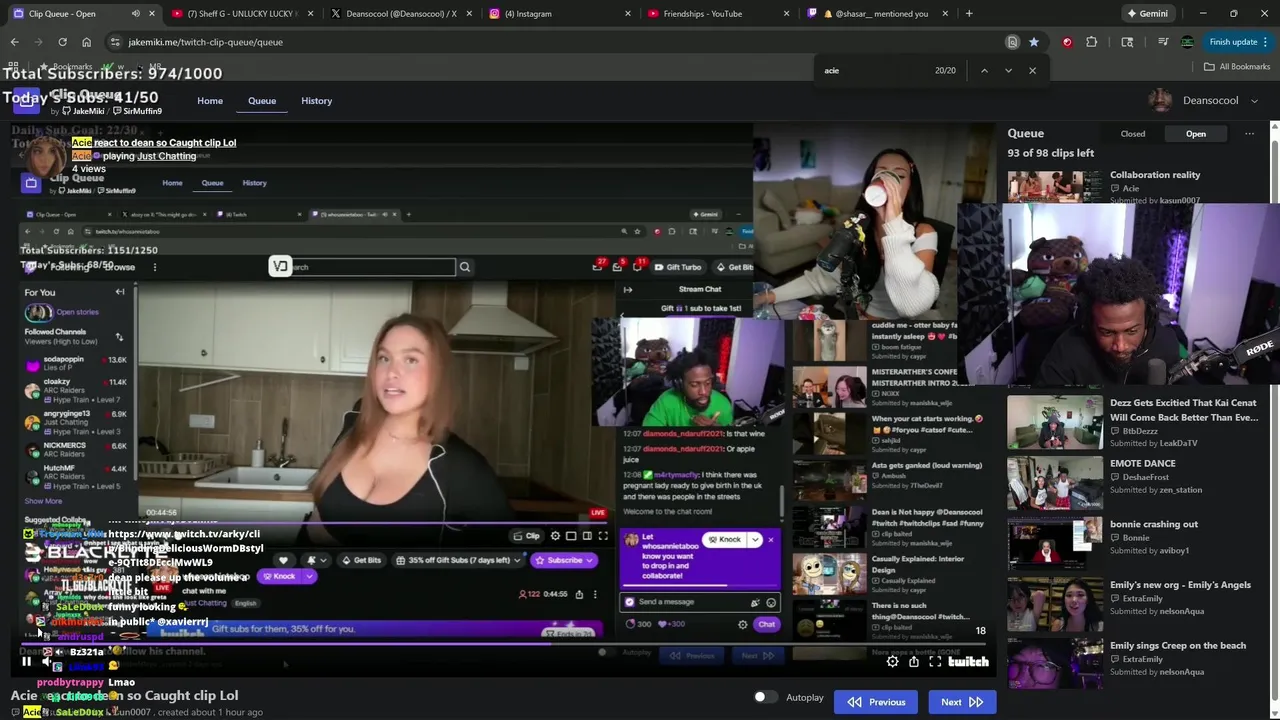The image size is (1280, 720).
Task: Switch to the History nav tab
Action: (x=317, y=101)
